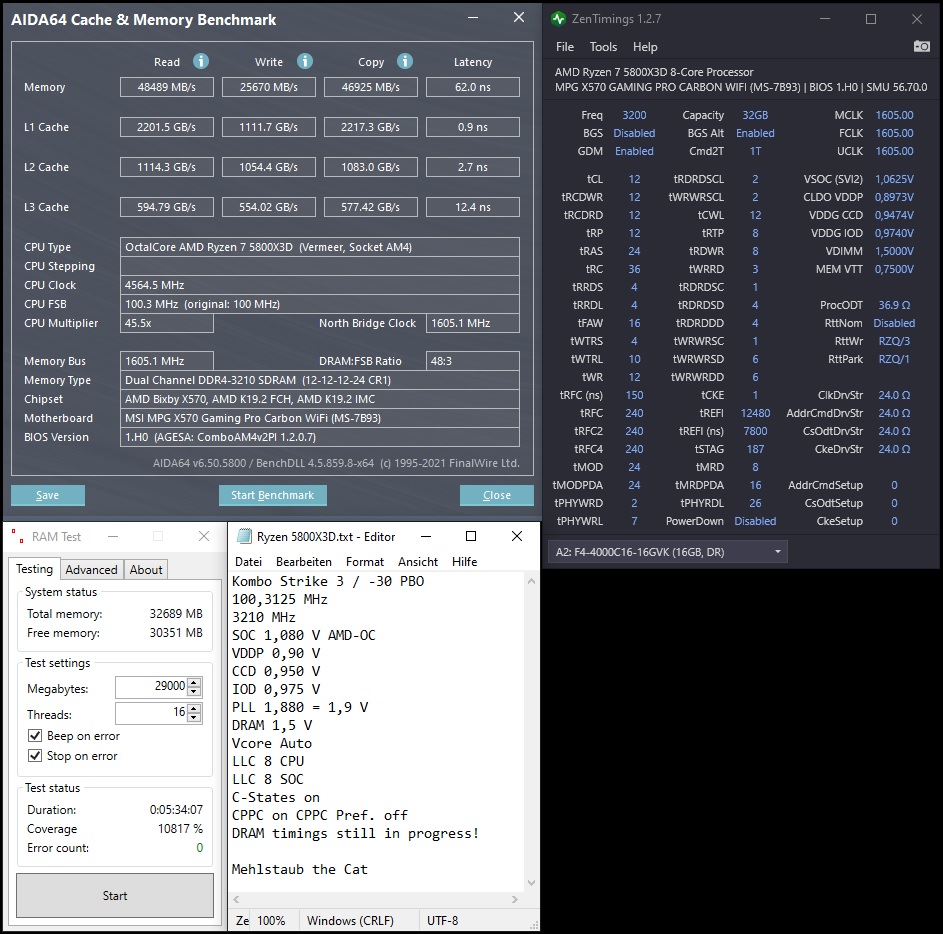The width and height of the screenshot is (943, 934).
Task: Open the Tools menu in ZenTimings
Action: coord(603,46)
